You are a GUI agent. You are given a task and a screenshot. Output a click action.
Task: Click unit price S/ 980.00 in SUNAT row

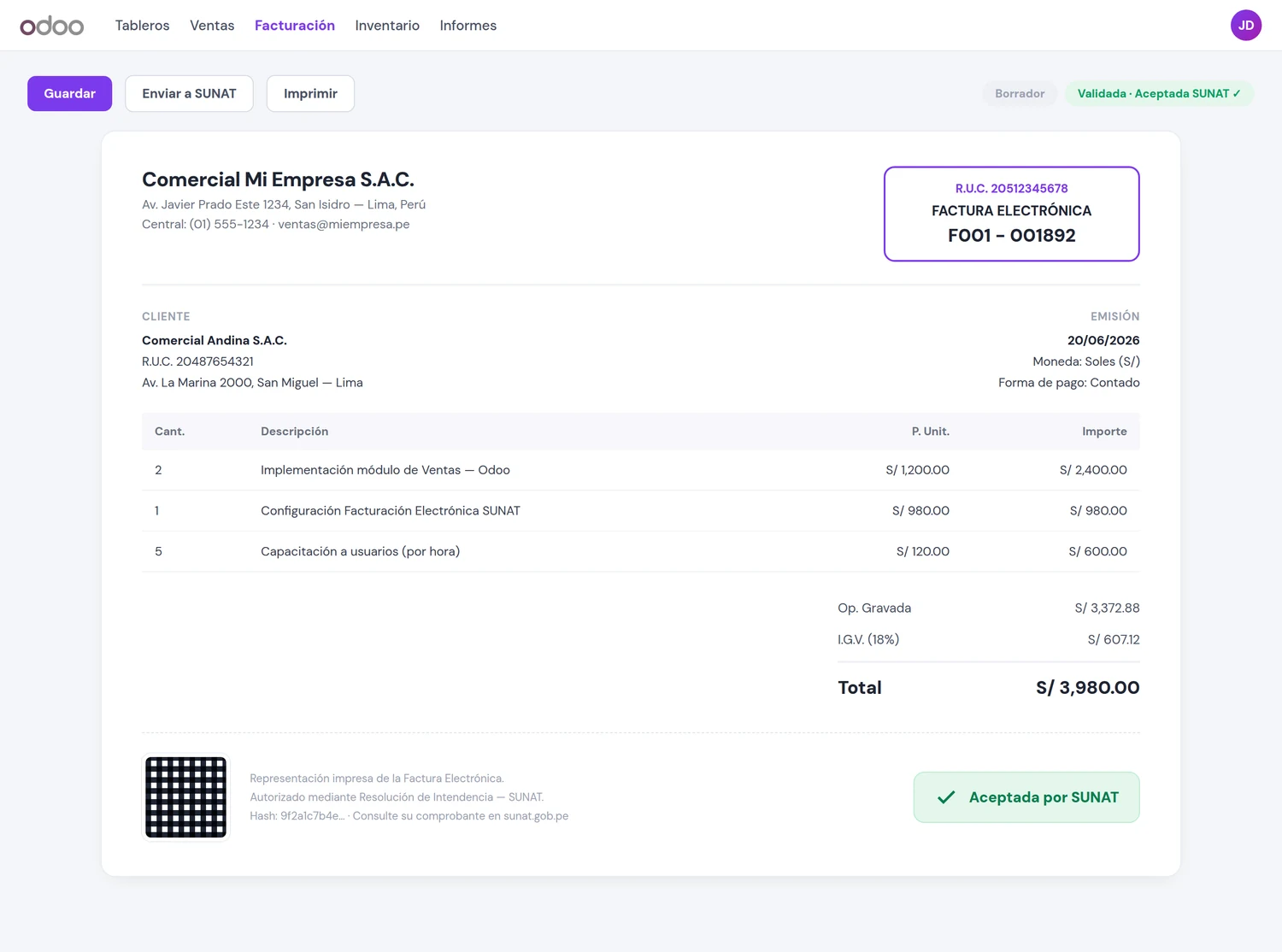point(920,511)
